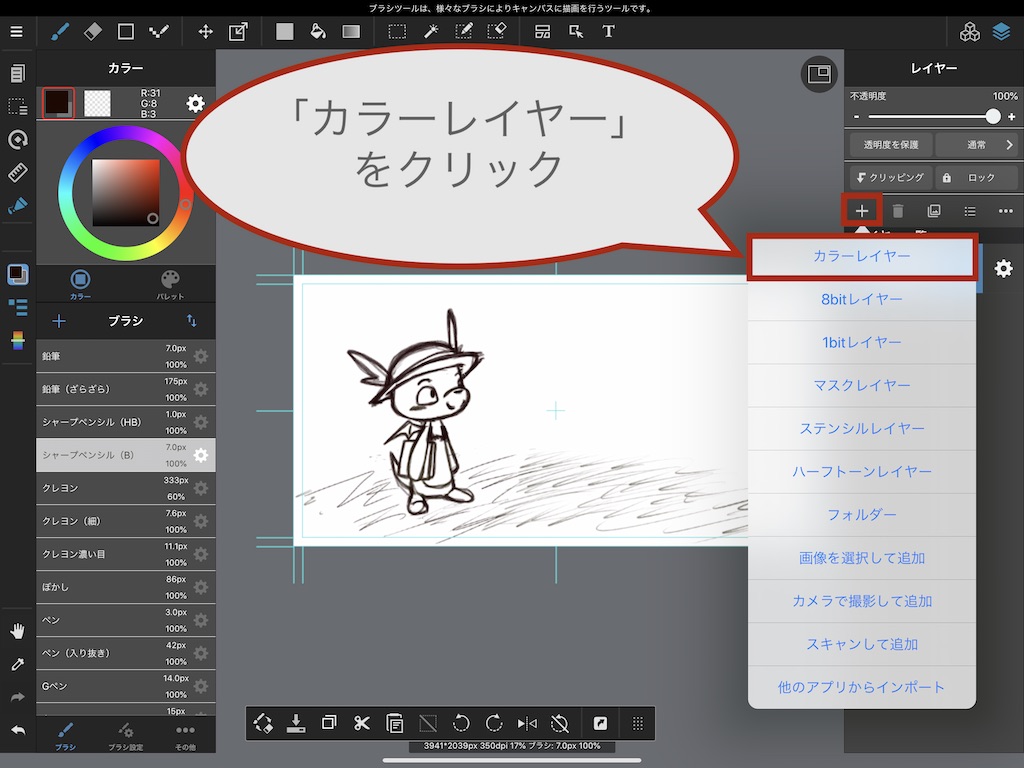Open the layer more options ellipsis

[x=1005, y=211]
